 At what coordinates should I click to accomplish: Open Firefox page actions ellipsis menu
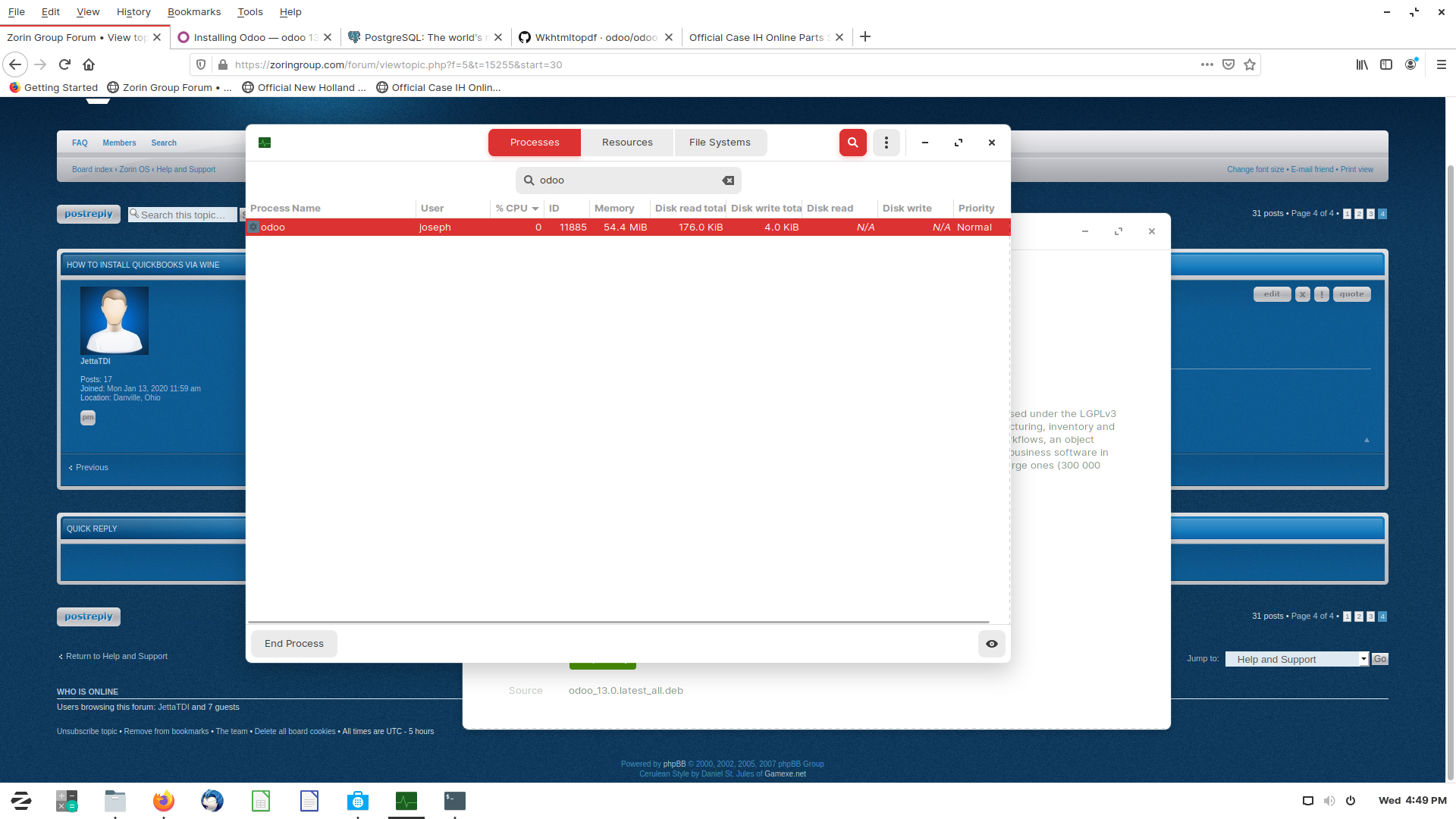click(x=1207, y=64)
